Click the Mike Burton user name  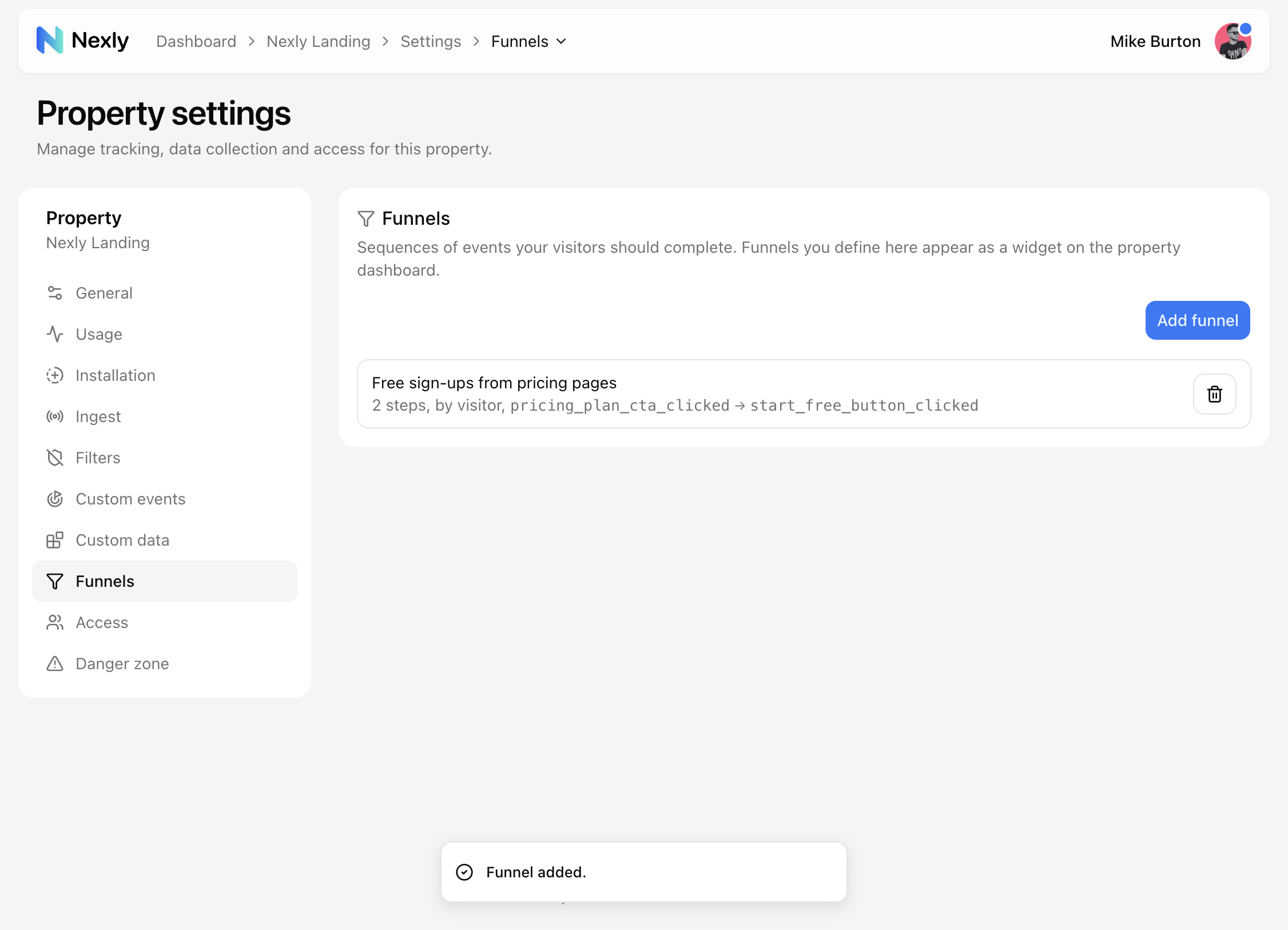tap(1155, 41)
